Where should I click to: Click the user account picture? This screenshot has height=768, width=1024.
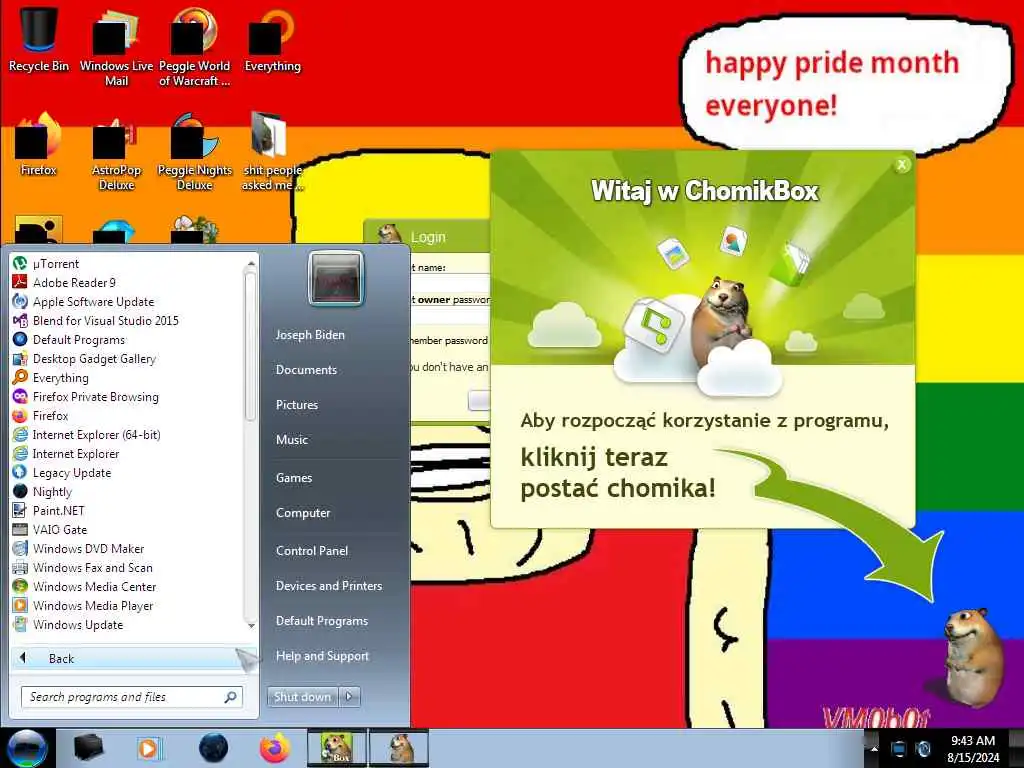(336, 279)
